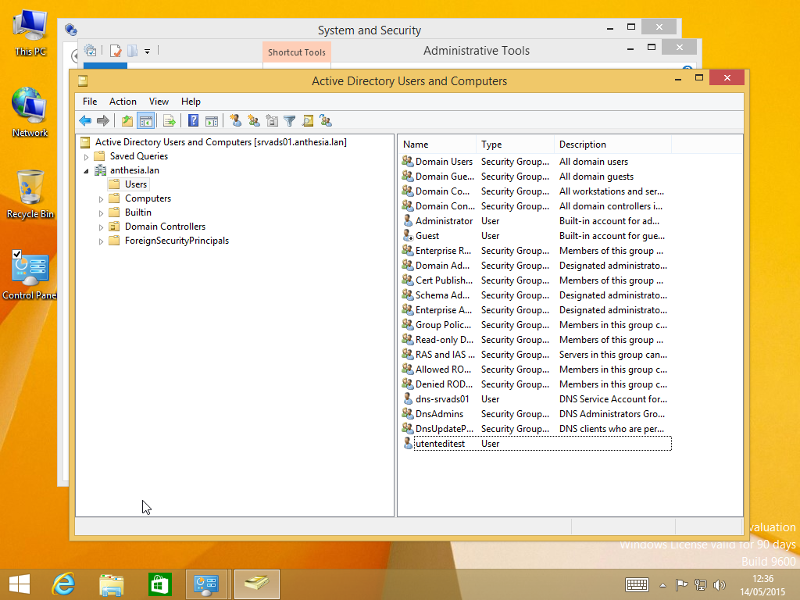Image resolution: width=800 pixels, height=600 pixels.
Task: Select the Domain Users group row
Action: tap(536, 162)
